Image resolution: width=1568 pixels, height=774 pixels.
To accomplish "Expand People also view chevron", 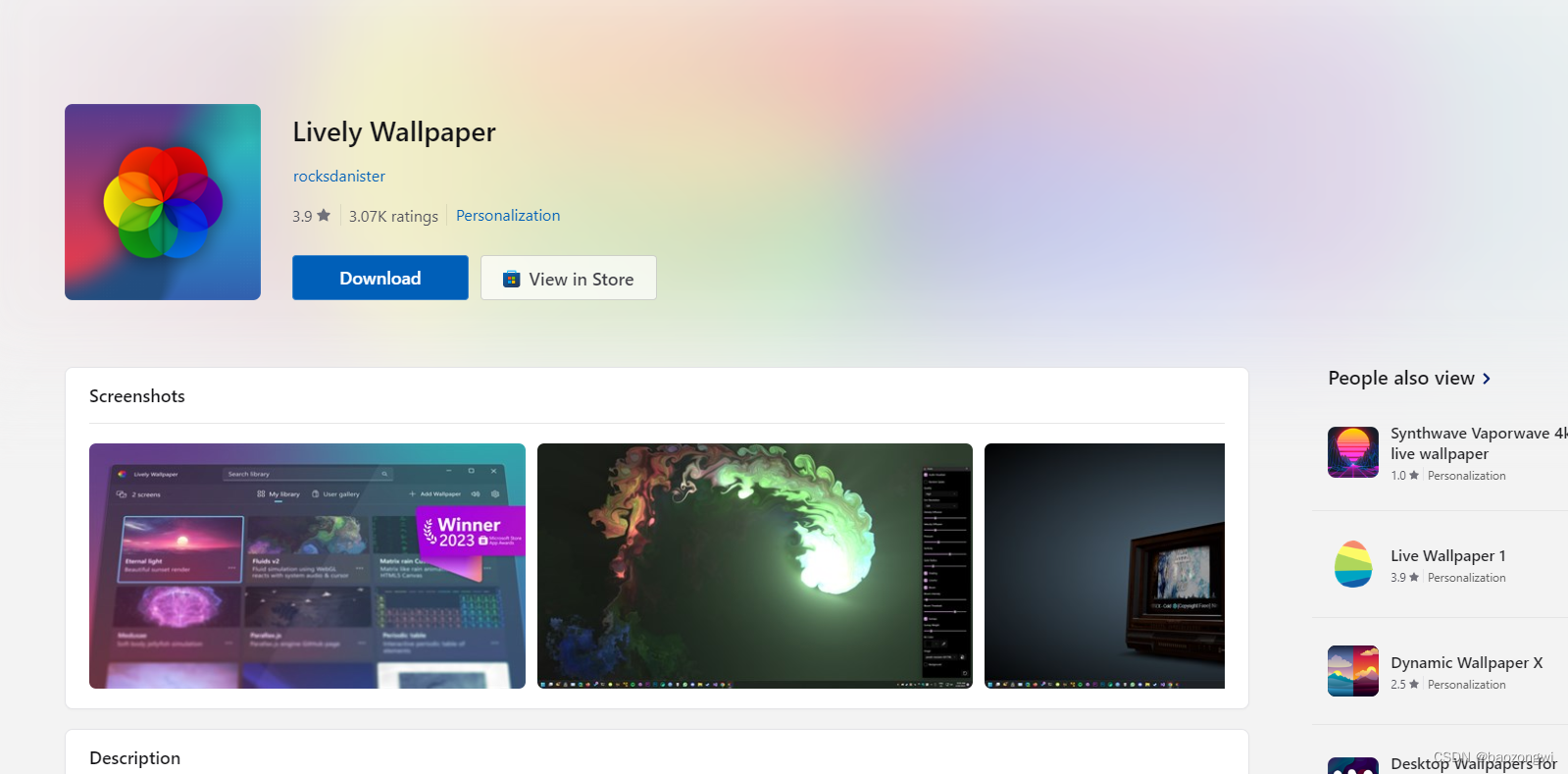I will tap(1487, 379).
